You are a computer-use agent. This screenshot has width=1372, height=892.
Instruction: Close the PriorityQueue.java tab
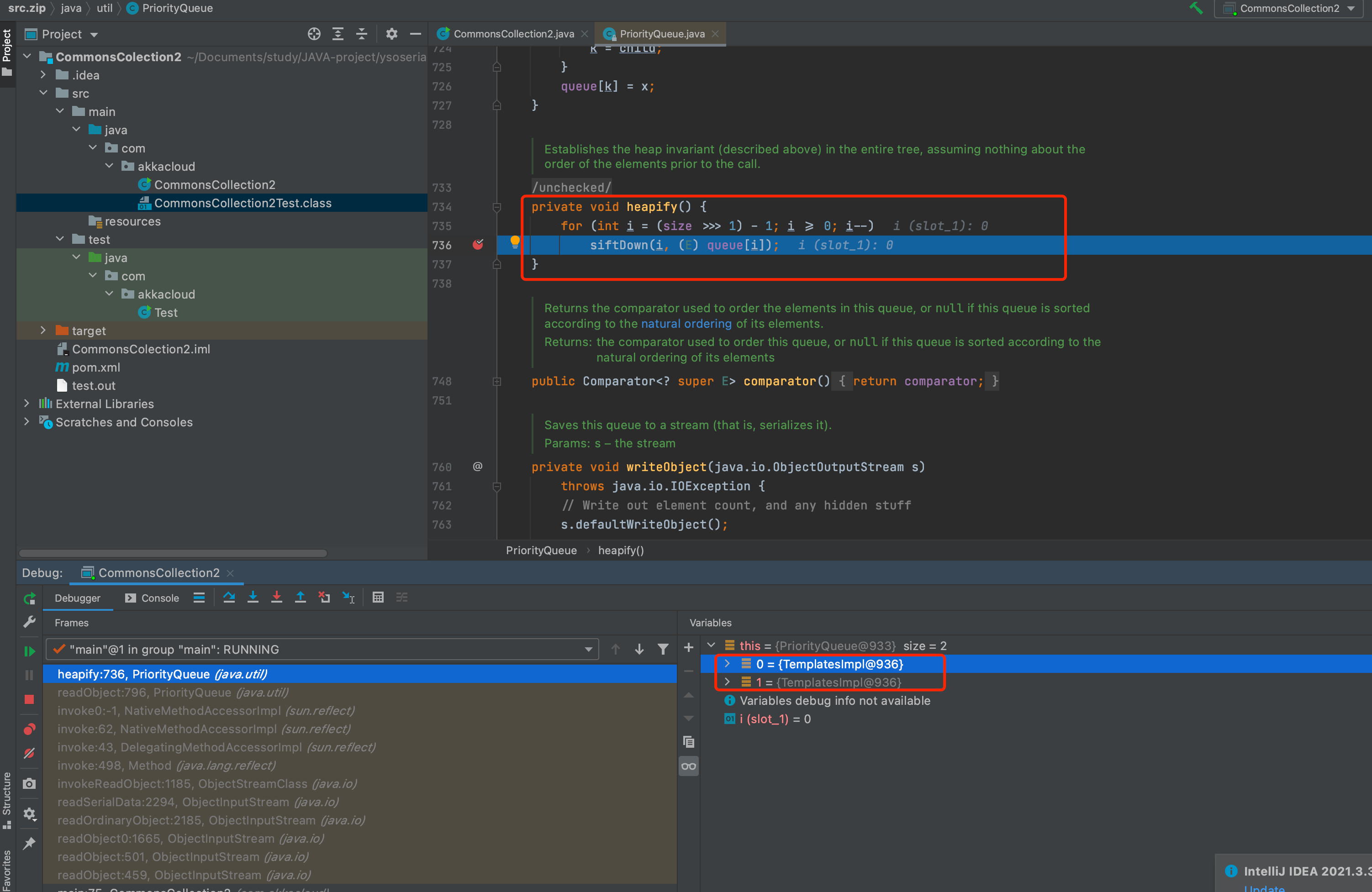click(715, 34)
